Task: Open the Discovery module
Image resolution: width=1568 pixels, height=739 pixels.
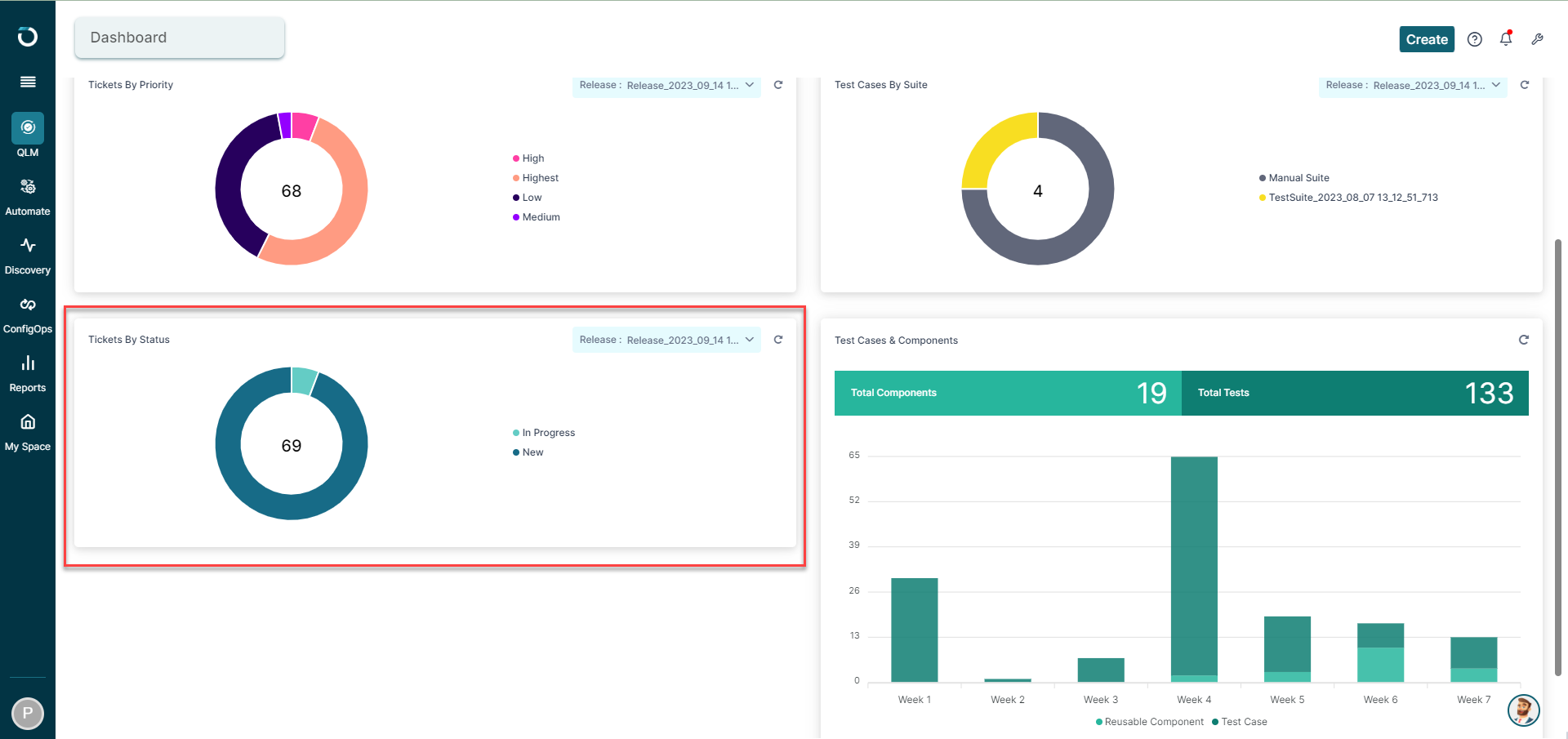Action: click(x=28, y=256)
